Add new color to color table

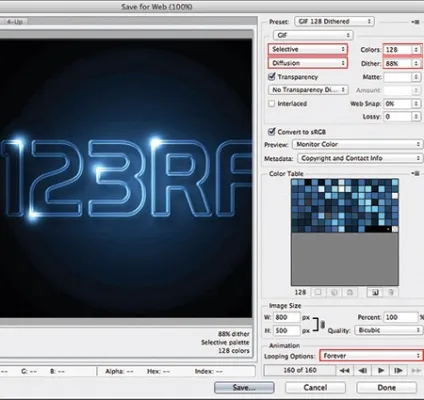375,293
